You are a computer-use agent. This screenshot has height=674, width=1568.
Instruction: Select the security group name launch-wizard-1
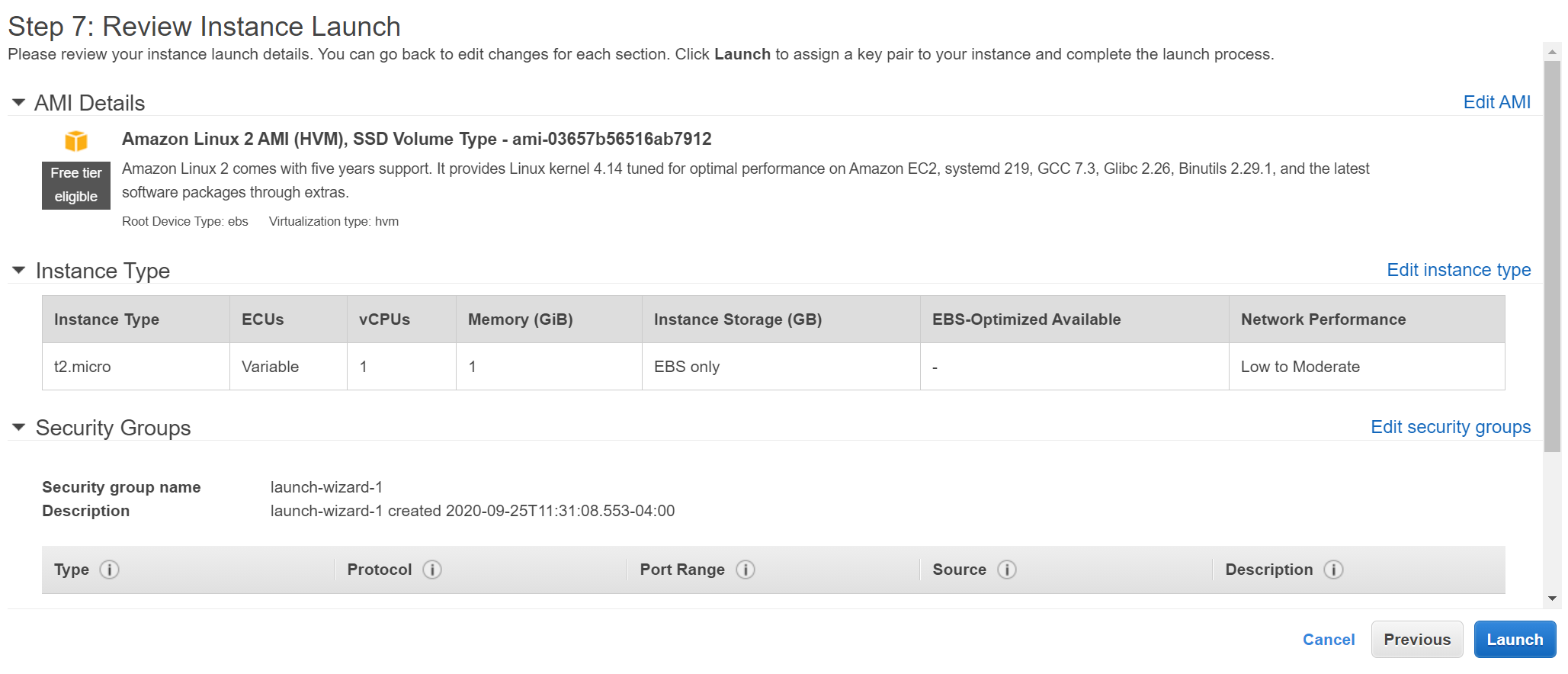click(x=326, y=486)
